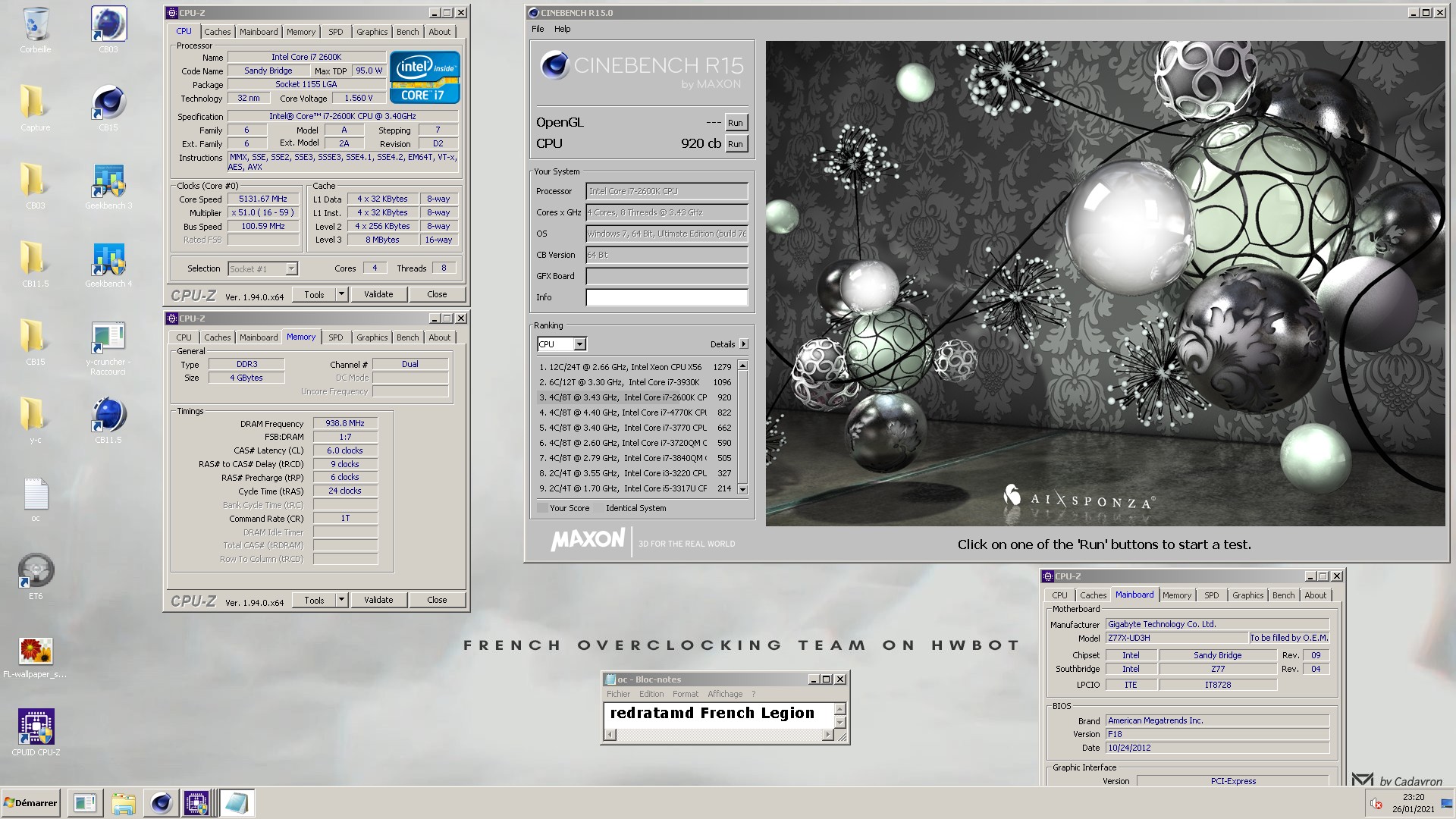Switch to Caches tab in top CPU-Z window

click(x=217, y=32)
